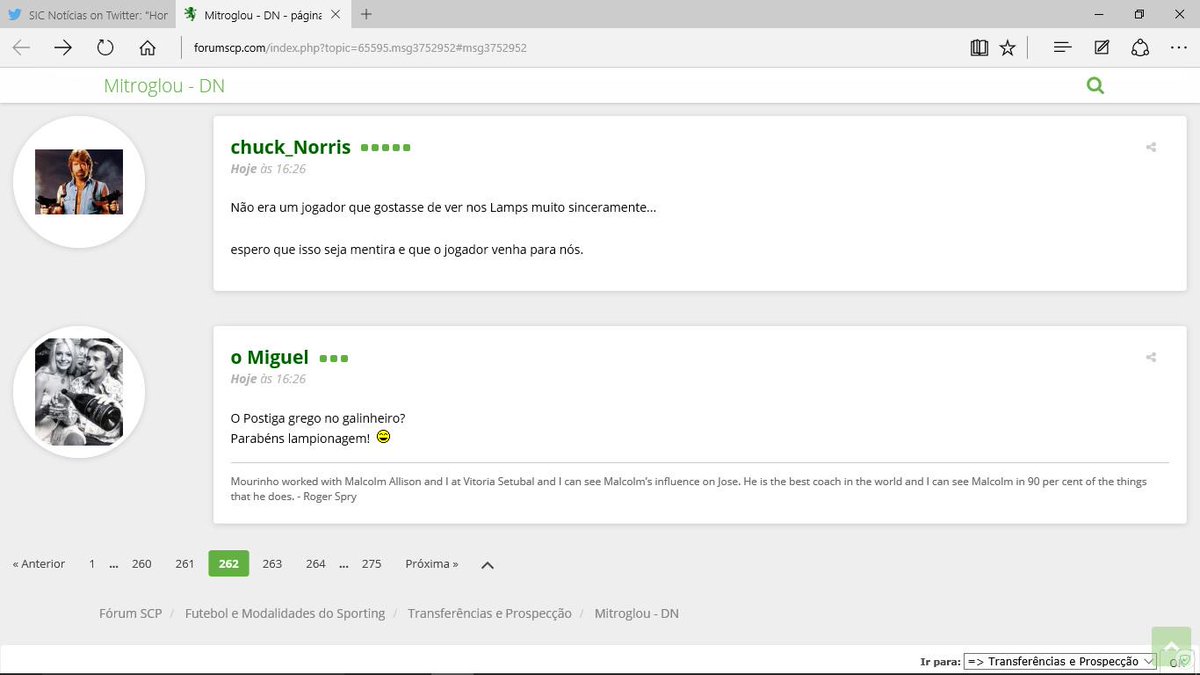Switch to SIC Notícias on Twitter tab
Image resolution: width=1200 pixels, height=675 pixels.
(x=88, y=15)
